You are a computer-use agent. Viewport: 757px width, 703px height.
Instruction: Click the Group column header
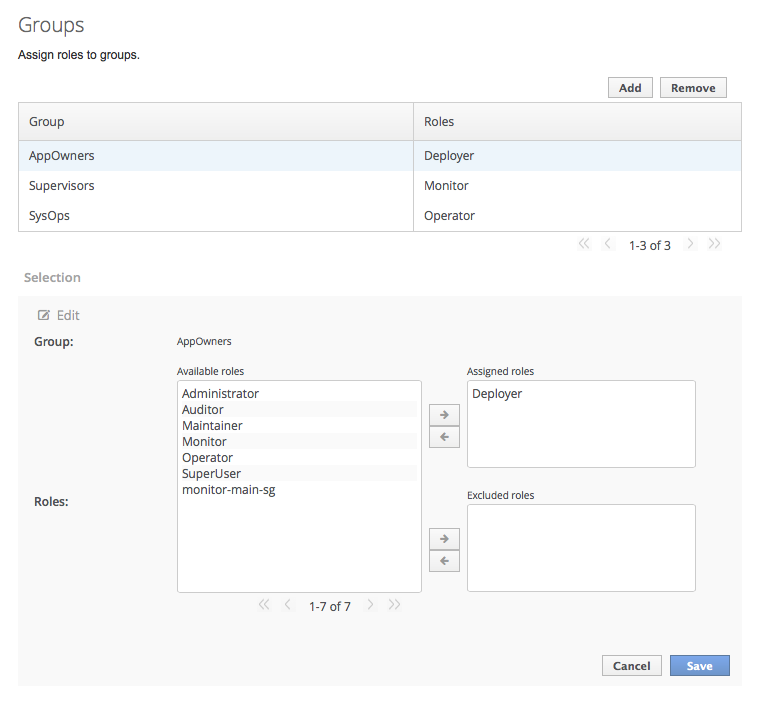215,122
